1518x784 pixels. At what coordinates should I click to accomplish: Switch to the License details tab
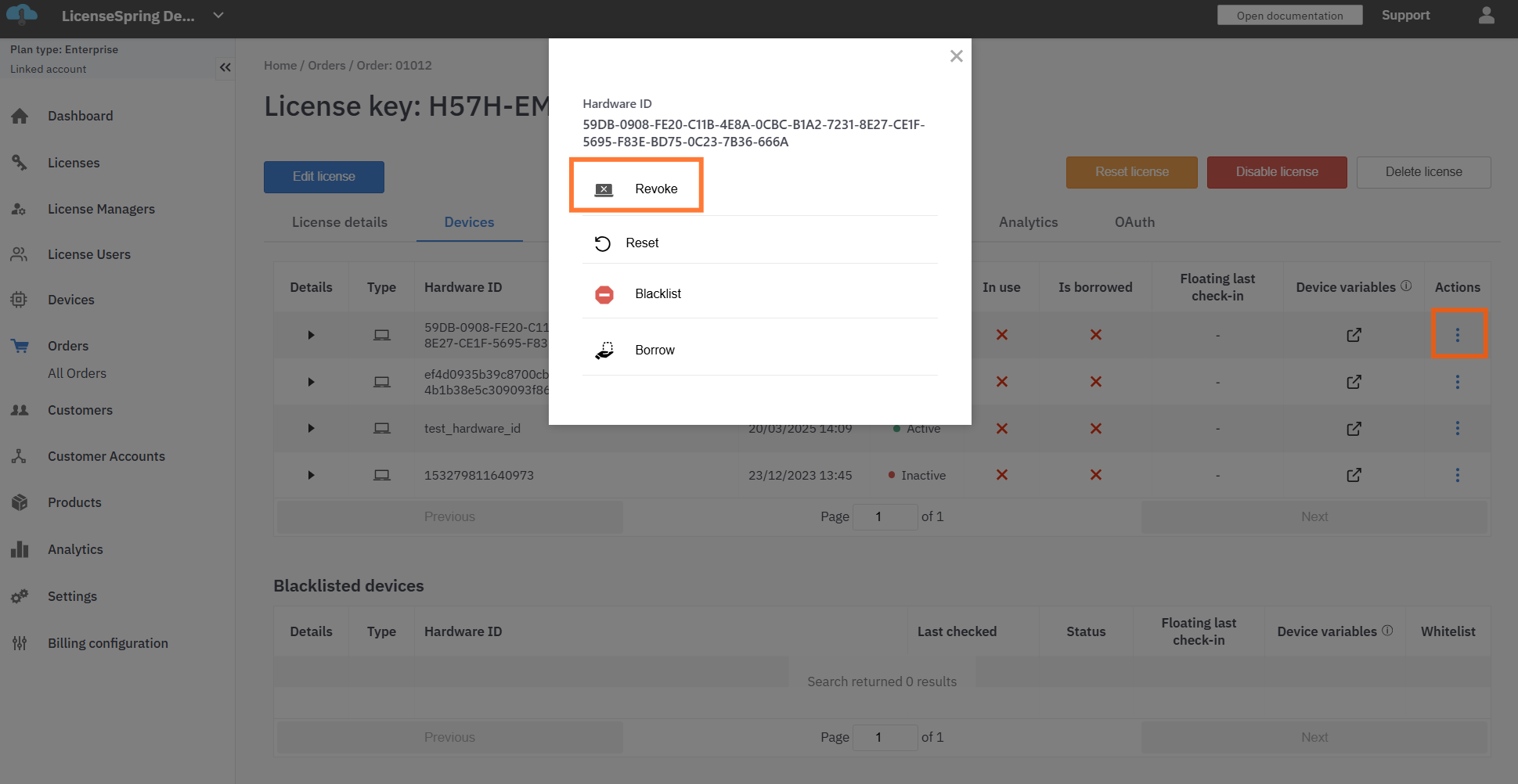(339, 222)
